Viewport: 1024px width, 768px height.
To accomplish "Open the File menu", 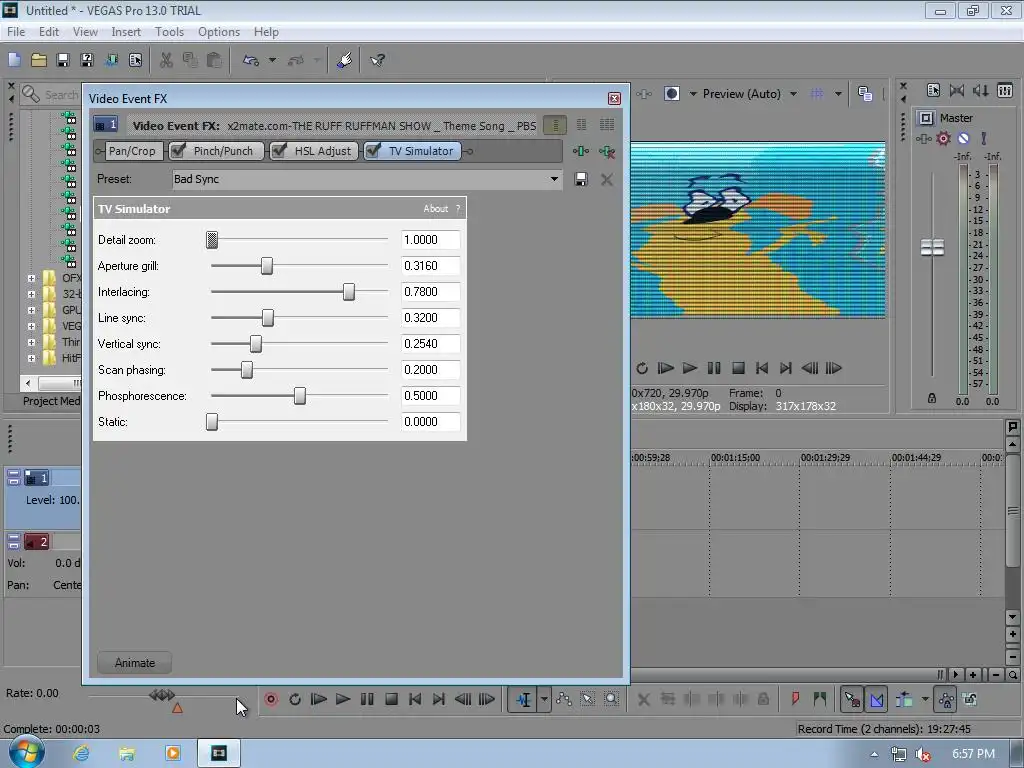I will tap(16, 31).
